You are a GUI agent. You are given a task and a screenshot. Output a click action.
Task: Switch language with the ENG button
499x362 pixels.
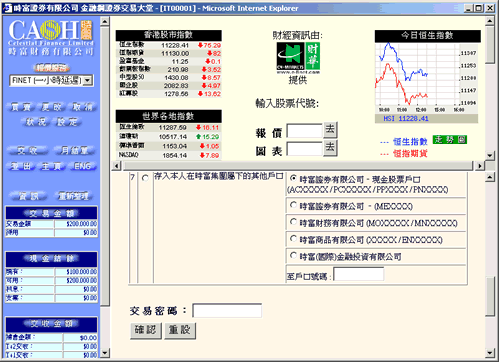[82, 166]
